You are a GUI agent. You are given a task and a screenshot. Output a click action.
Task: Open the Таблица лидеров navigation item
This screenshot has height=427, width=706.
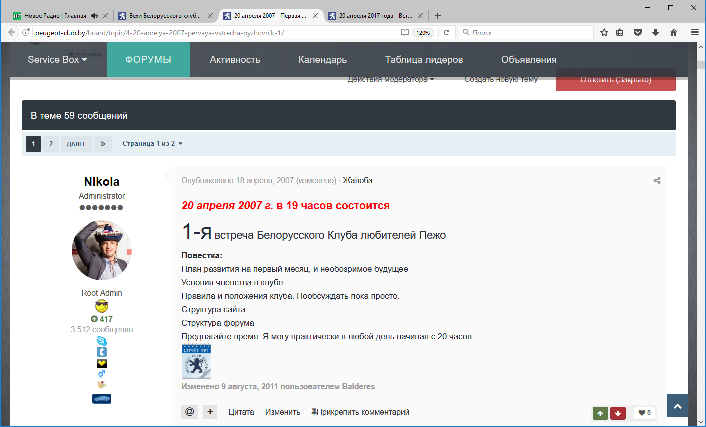pos(424,59)
